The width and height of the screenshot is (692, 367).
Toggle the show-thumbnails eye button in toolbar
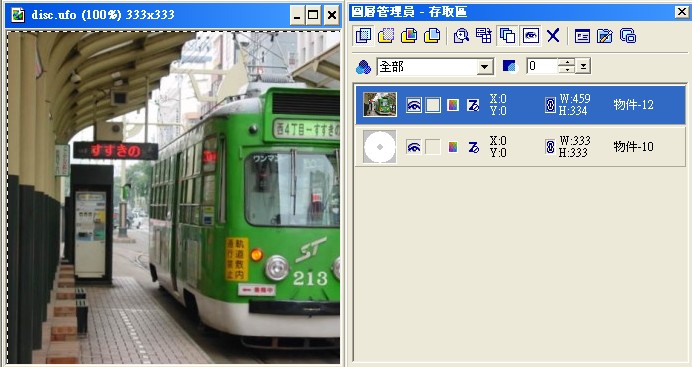click(x=530, y=36)
